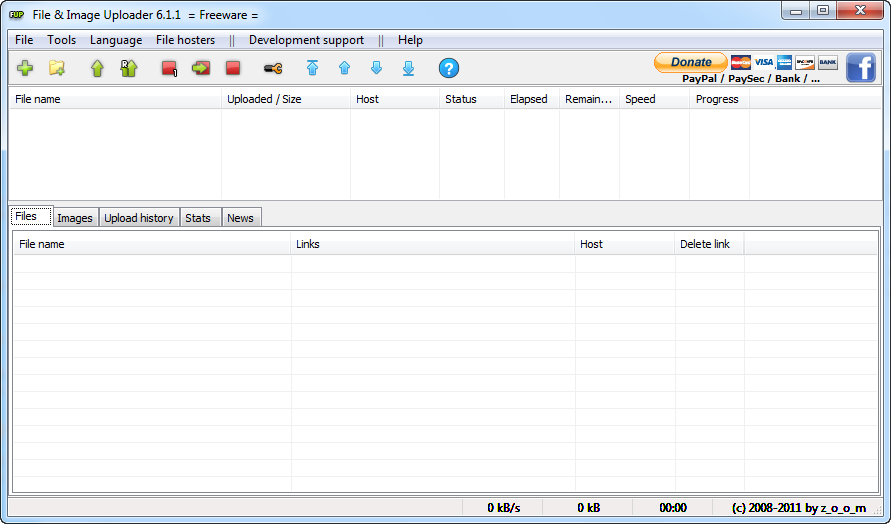Image resolution: width=891 pixels, height=524 pixels.
Task: Sort queue by File name column header
Action: point(115,99)
